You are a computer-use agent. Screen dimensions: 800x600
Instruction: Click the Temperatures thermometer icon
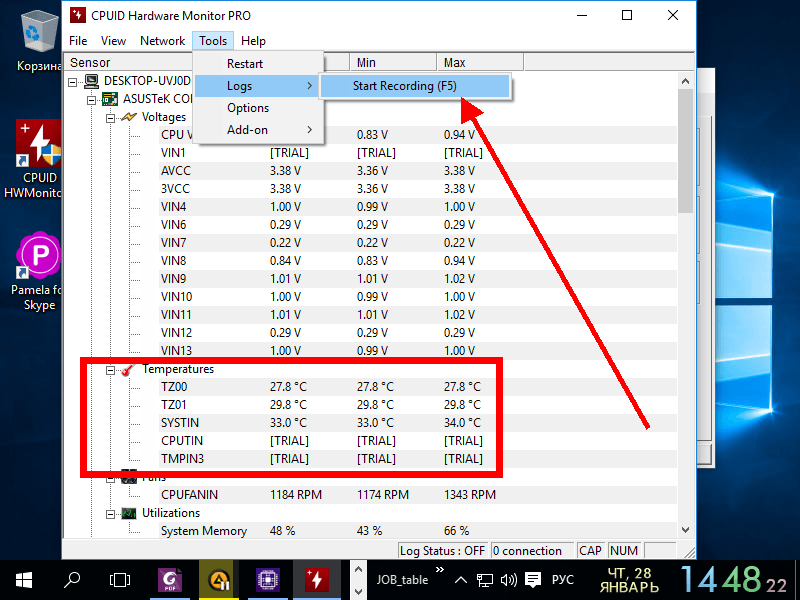[129, 369]
